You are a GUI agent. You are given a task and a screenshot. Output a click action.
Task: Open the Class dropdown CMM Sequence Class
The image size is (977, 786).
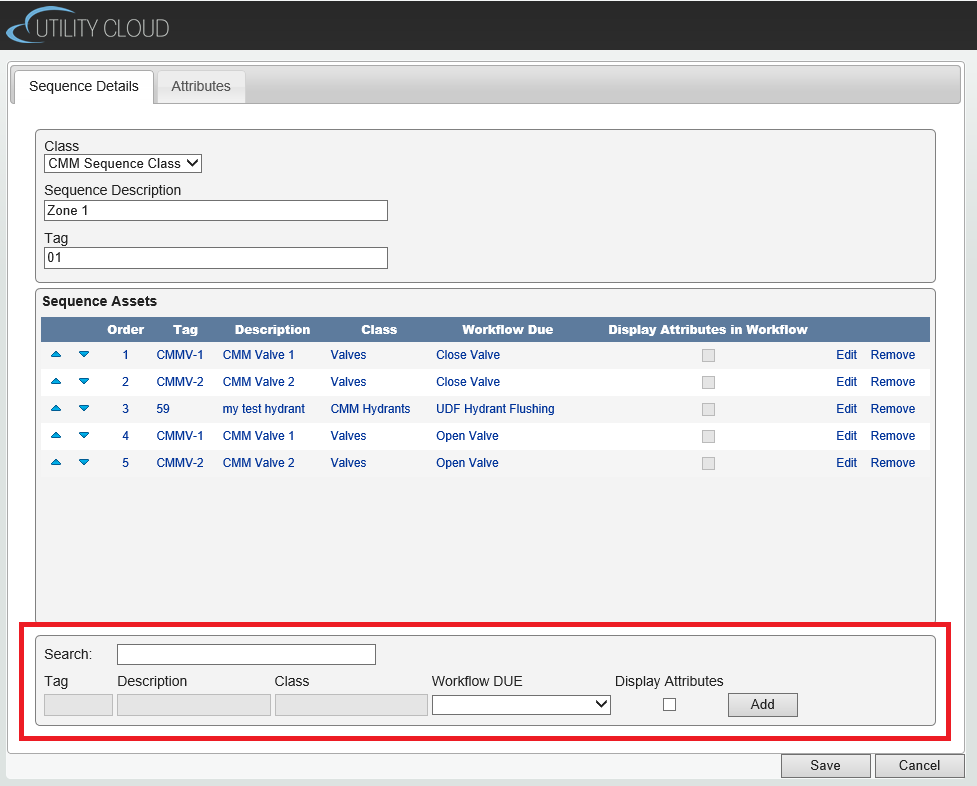123,164
